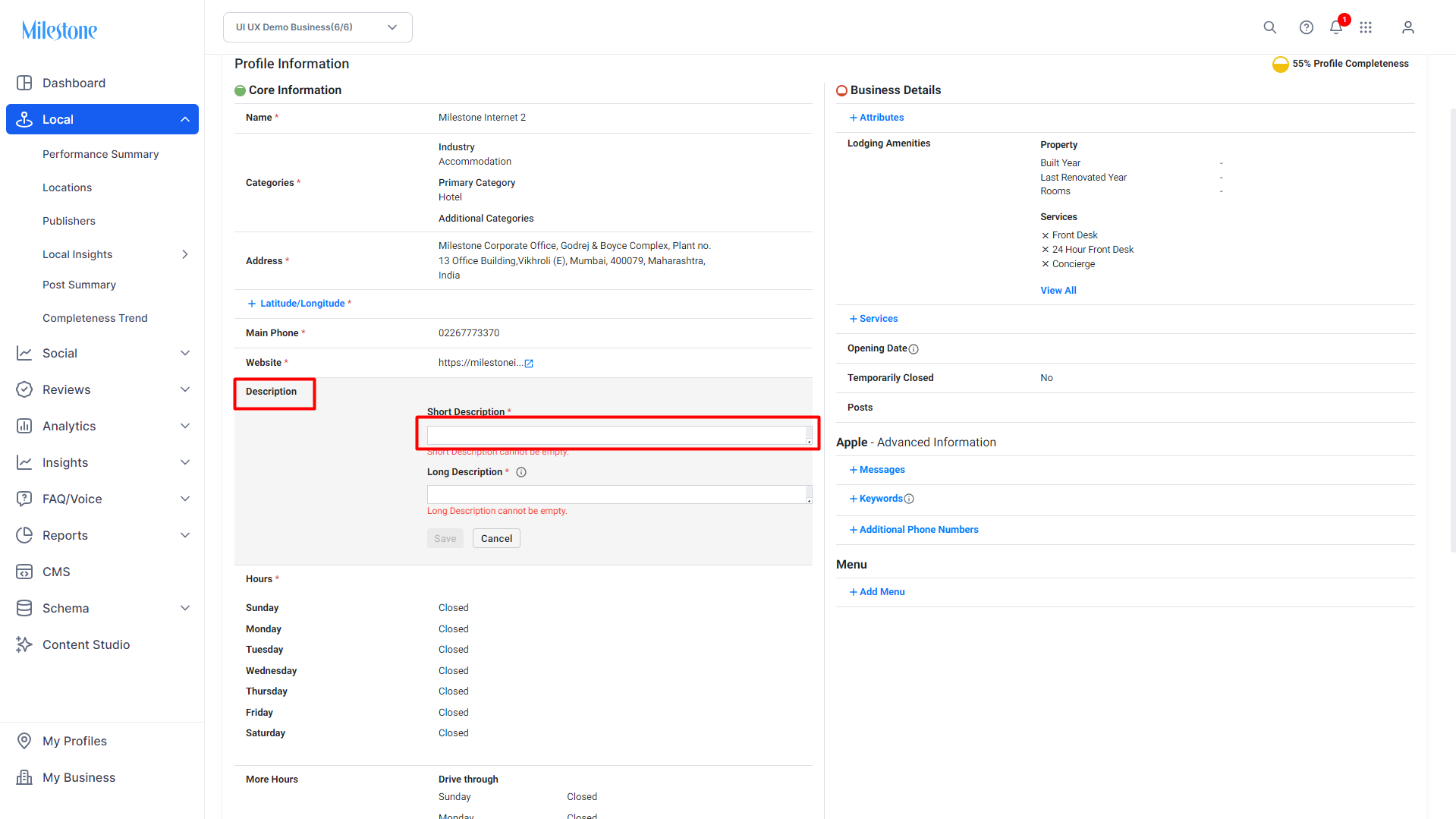Click the FAQ/Voice chat icon
This screenshot has height=819, width=1456.
(x=24, y=499)
